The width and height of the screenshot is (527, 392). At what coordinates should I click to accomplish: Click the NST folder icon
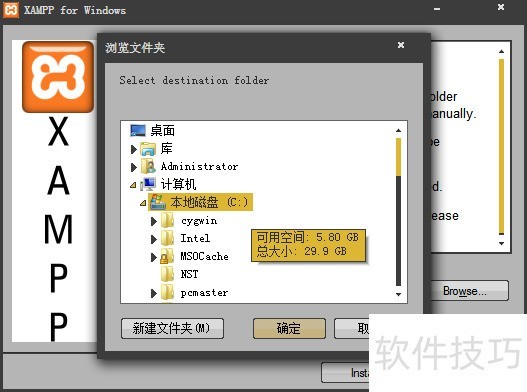point(167,274)
